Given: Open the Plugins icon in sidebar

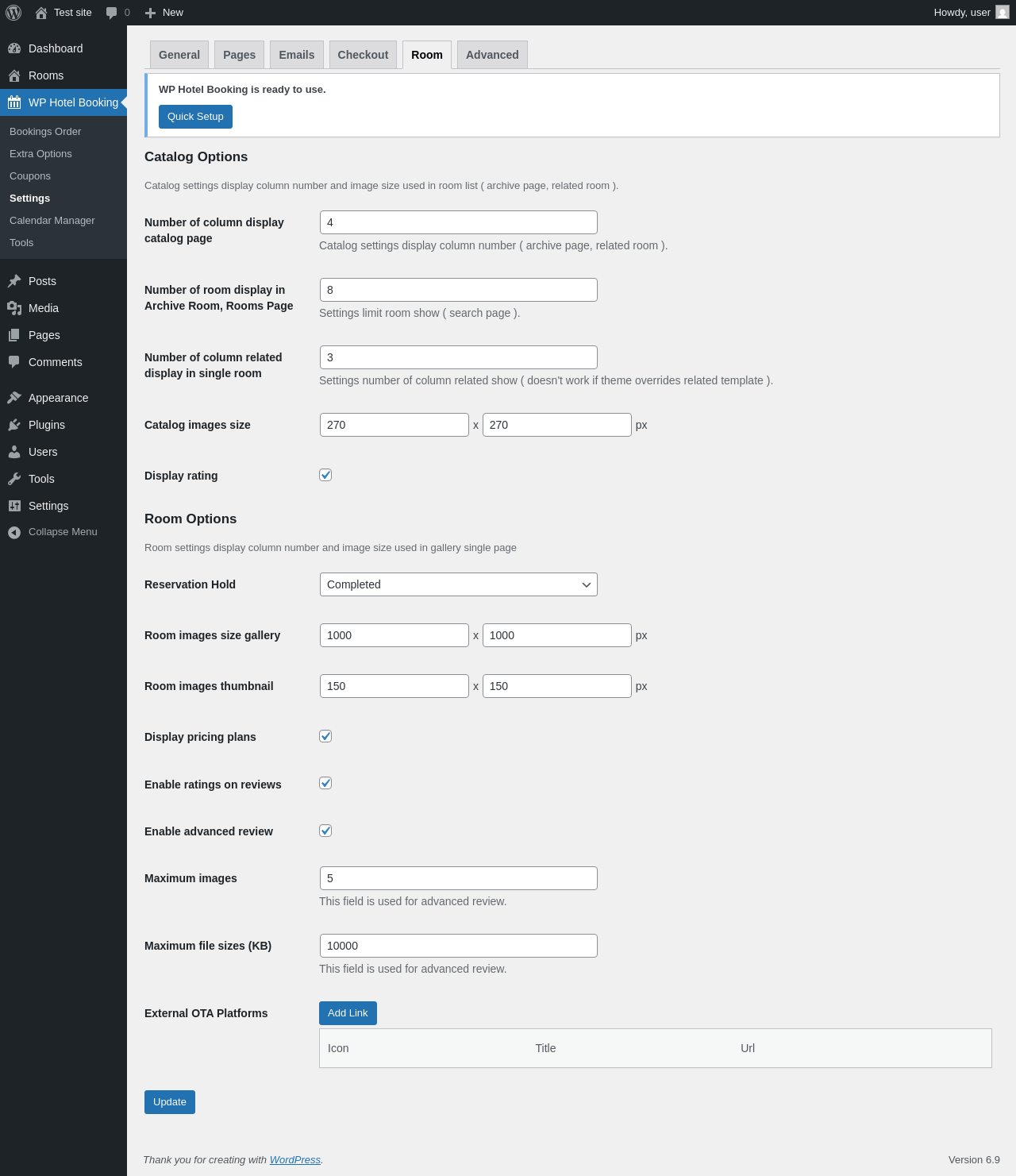Looking at the screenshot, I should click(x=14, y=425).
